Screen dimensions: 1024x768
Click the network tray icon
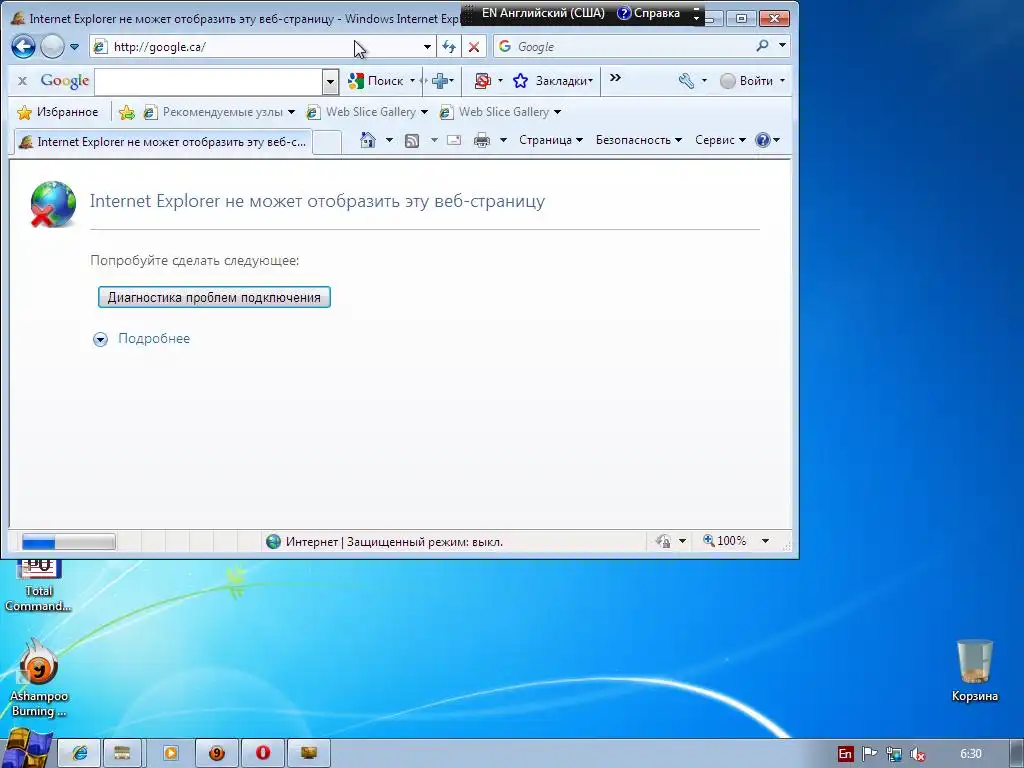[893, 754]
